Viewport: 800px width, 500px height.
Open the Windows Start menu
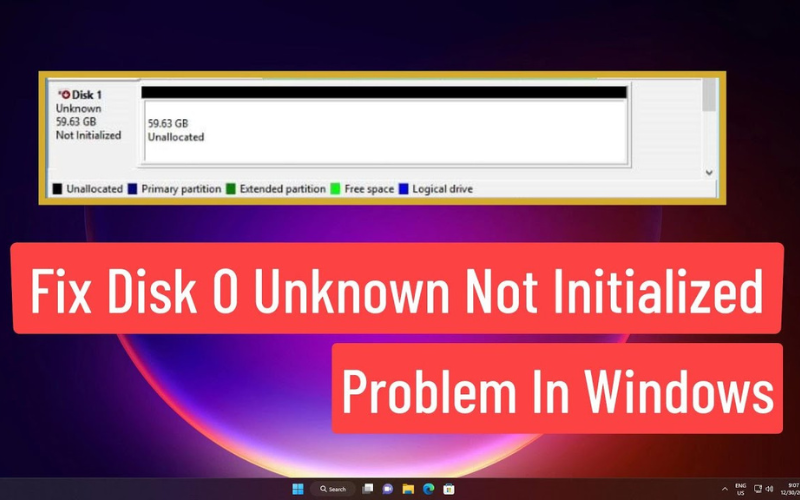(297, 488)
